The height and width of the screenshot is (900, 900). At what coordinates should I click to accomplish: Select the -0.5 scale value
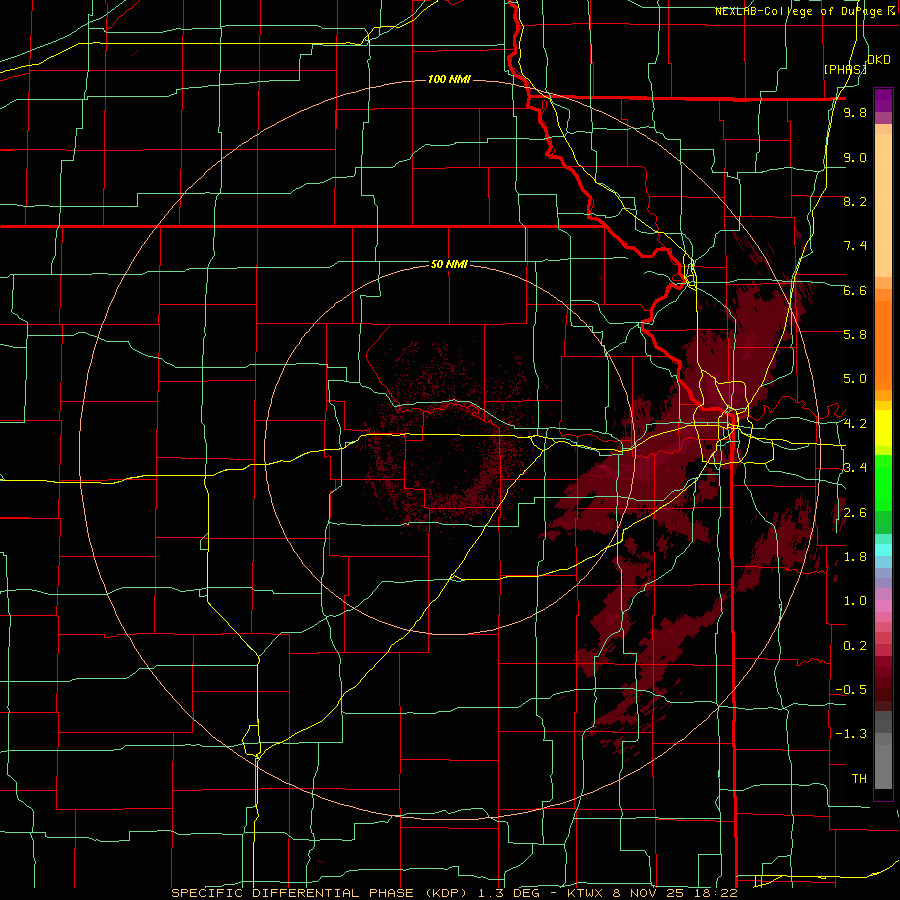point(851,690)
